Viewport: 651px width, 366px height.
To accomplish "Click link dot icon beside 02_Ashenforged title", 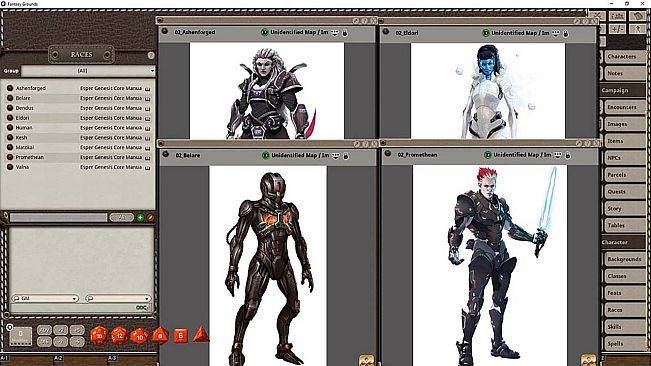I will [x=165, y=32].
